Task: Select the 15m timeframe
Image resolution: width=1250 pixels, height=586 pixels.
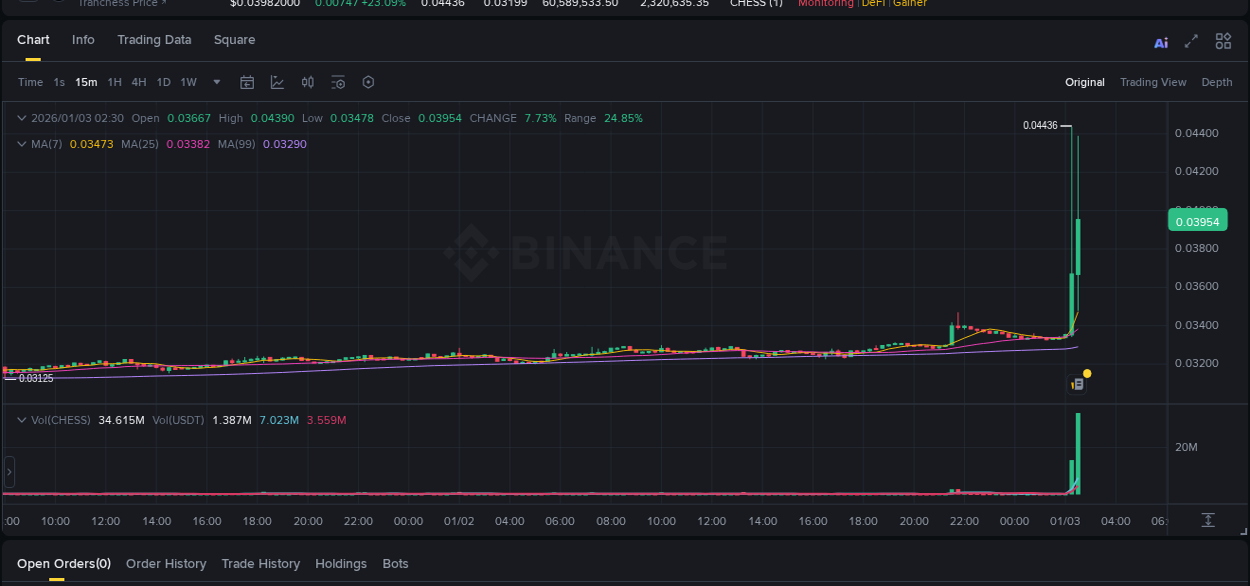Action: pos(87,82)
